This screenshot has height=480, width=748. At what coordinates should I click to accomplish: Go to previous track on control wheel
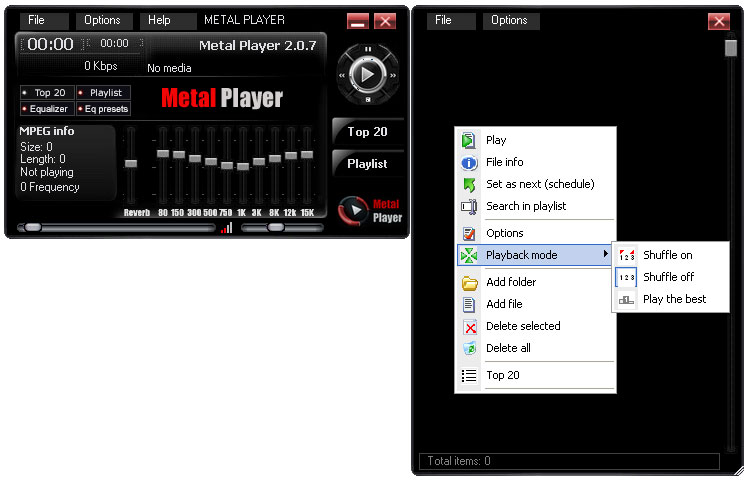[342, 75]
